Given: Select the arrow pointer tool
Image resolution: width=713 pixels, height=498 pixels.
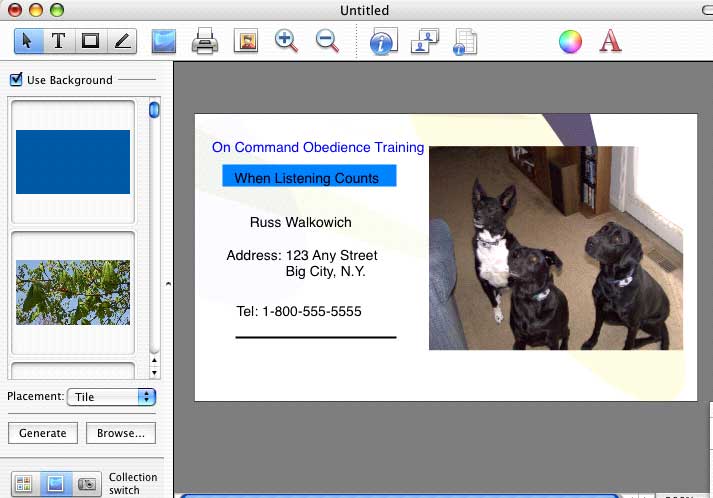Looking at the screenshot, I should 29,41.
